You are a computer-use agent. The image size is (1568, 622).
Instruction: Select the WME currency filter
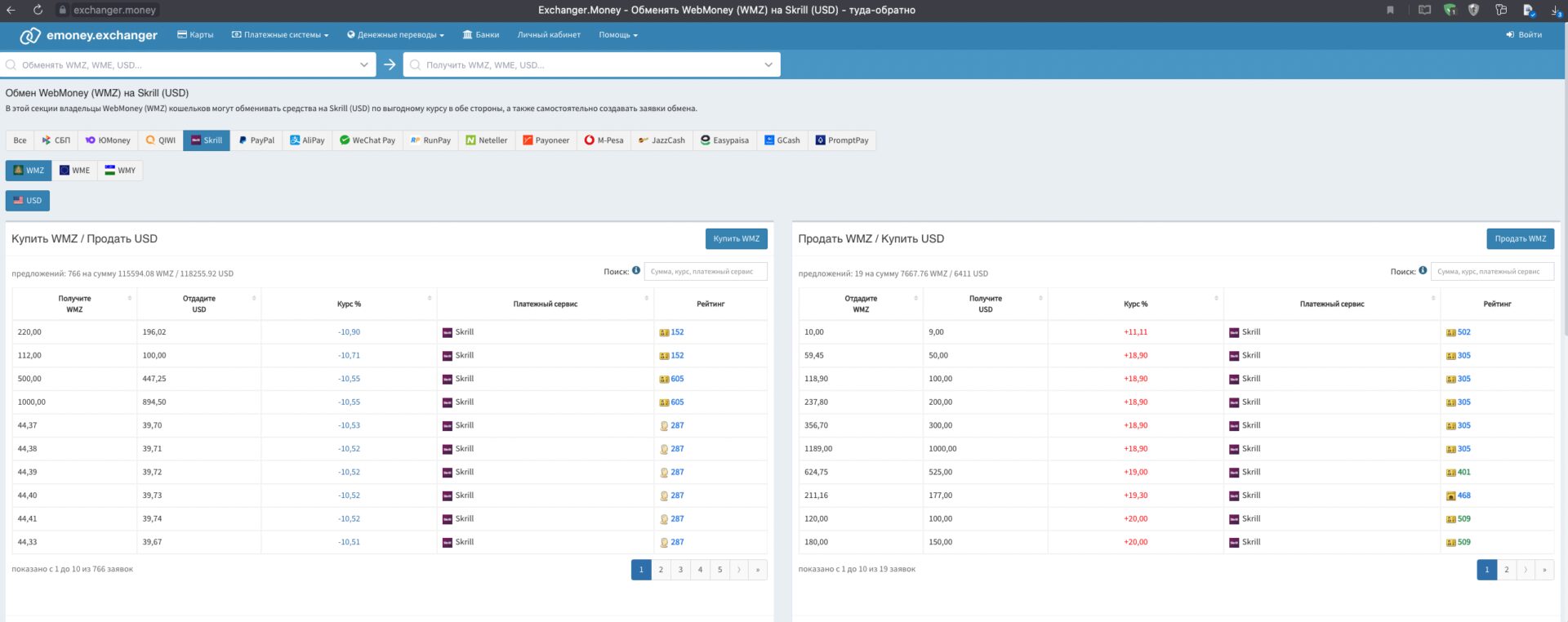pos(74,171)
